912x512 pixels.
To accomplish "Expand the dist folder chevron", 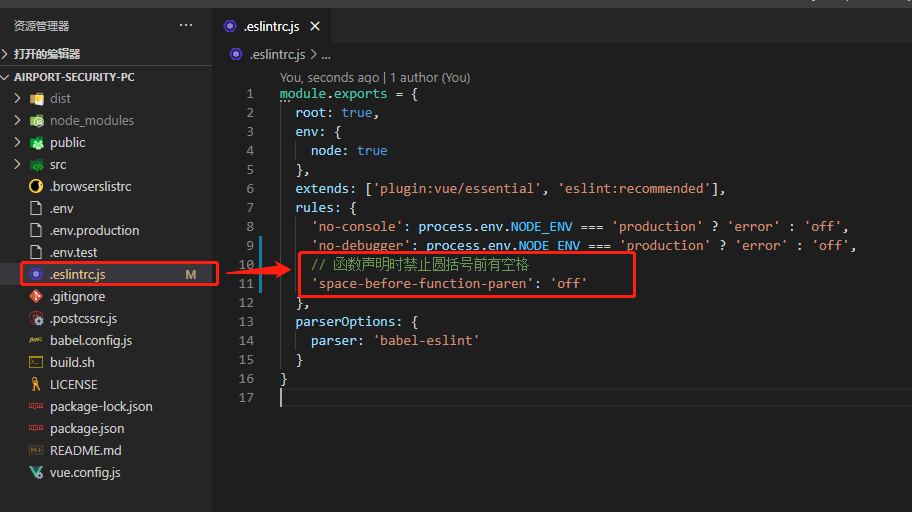I will pos(17,98).
